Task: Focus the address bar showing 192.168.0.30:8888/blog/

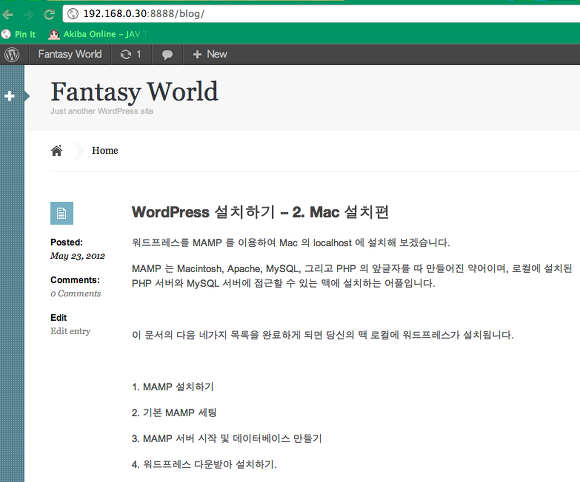Action: (321, 14)
